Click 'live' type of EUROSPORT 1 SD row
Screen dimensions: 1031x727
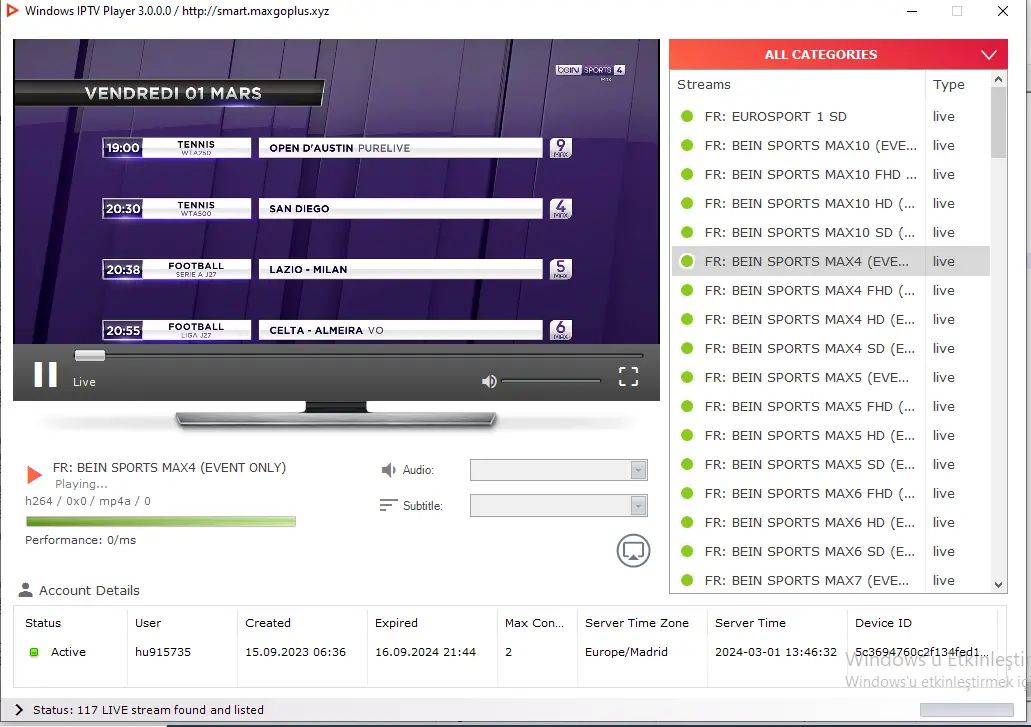coord(943,116)
